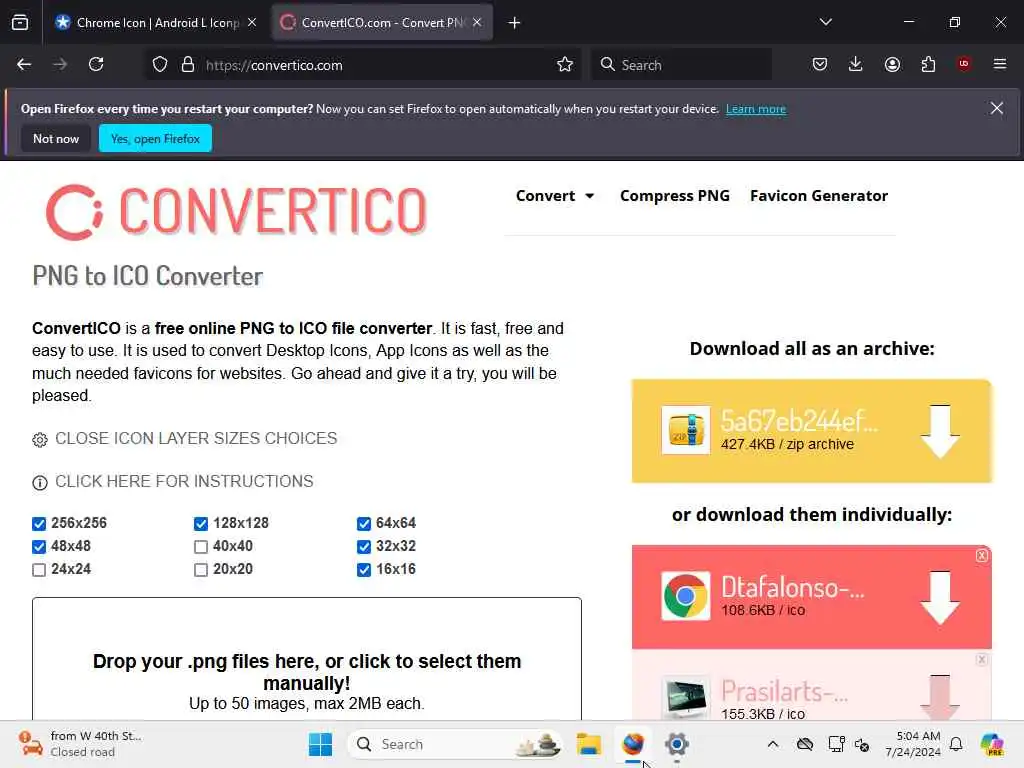Screen dimensions: 1024x768
Task: Download zip archive via white arrow
Action: tap(940, 431)
